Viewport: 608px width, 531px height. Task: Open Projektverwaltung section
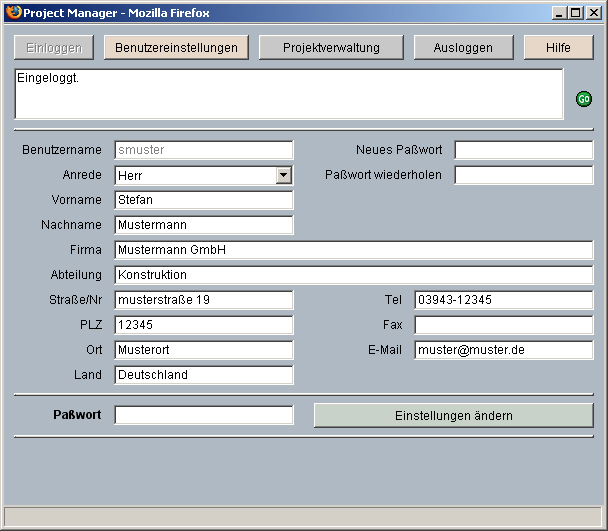[x=330, y=48]
